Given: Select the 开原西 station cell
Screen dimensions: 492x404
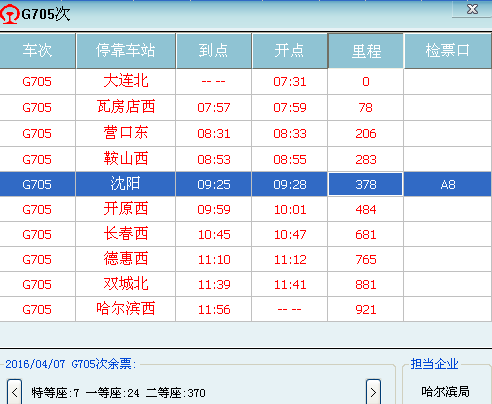Looking at the screenshot, I should coord(126,209).
